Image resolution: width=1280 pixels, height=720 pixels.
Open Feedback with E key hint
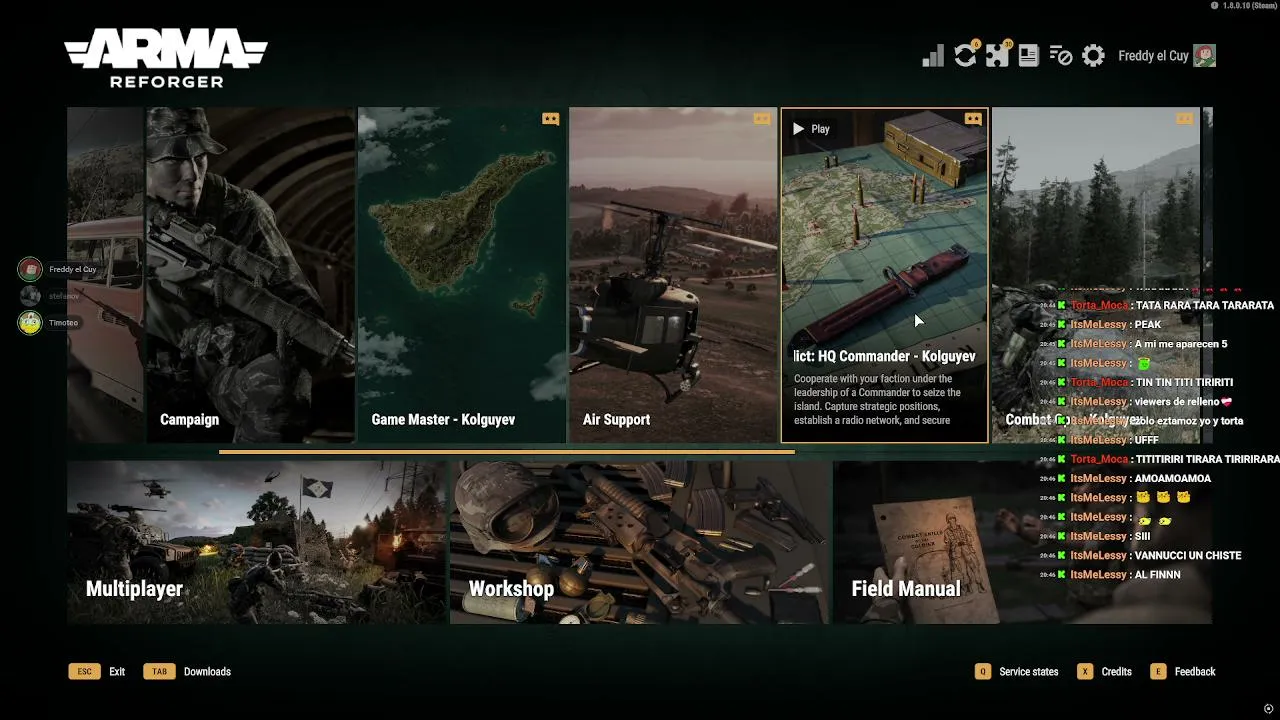1183,672
